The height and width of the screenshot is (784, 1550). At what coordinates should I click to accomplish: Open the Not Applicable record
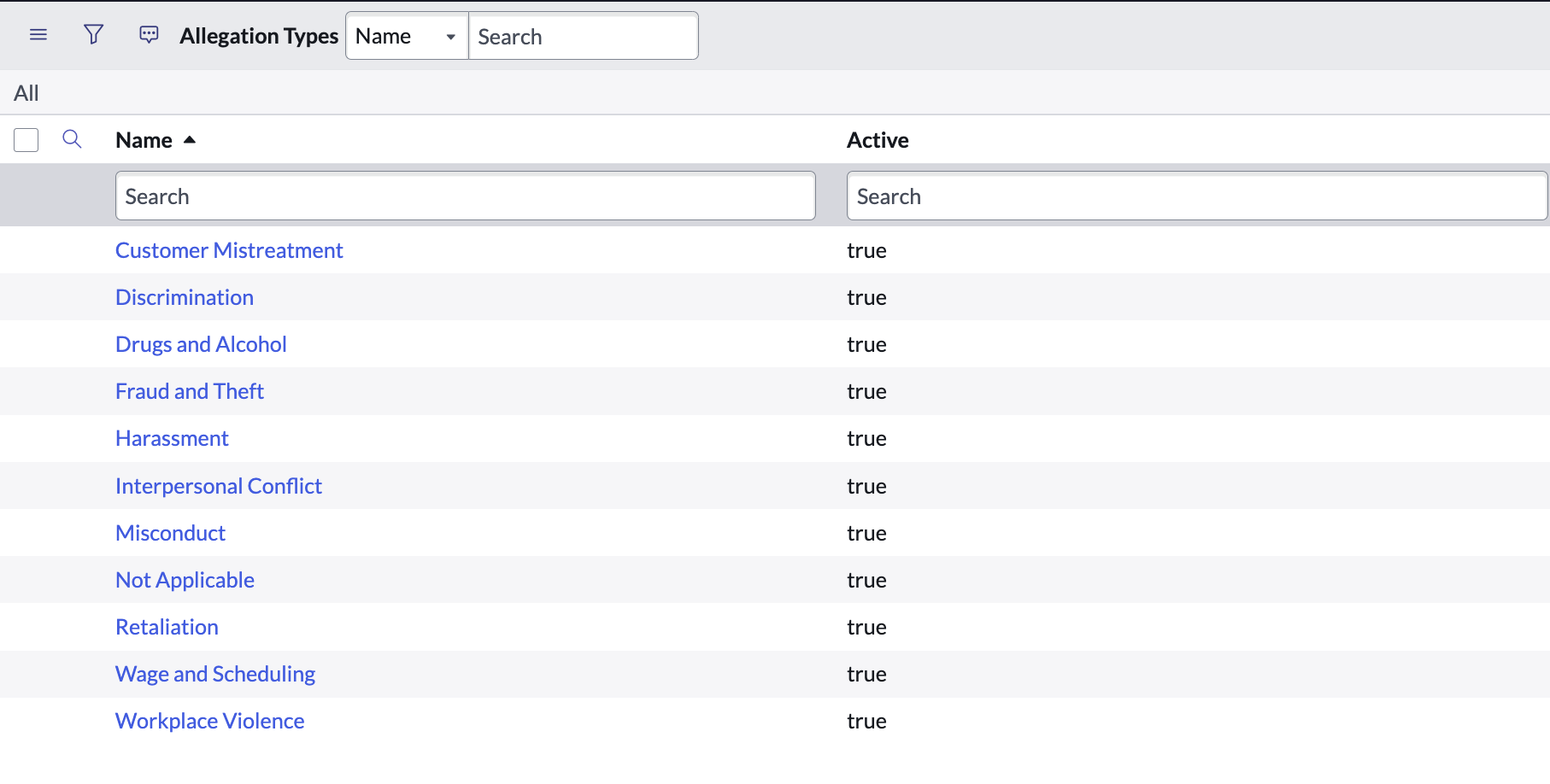click(x=185, y=580)
